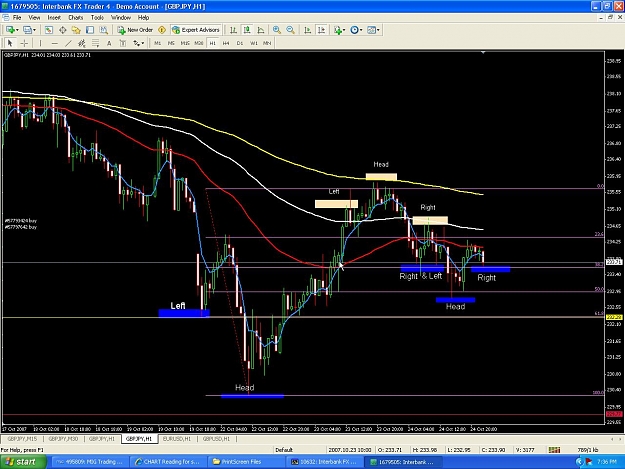Open the Insert menu
This screenshot has width=625, height=469.
(x=54, y=18)
